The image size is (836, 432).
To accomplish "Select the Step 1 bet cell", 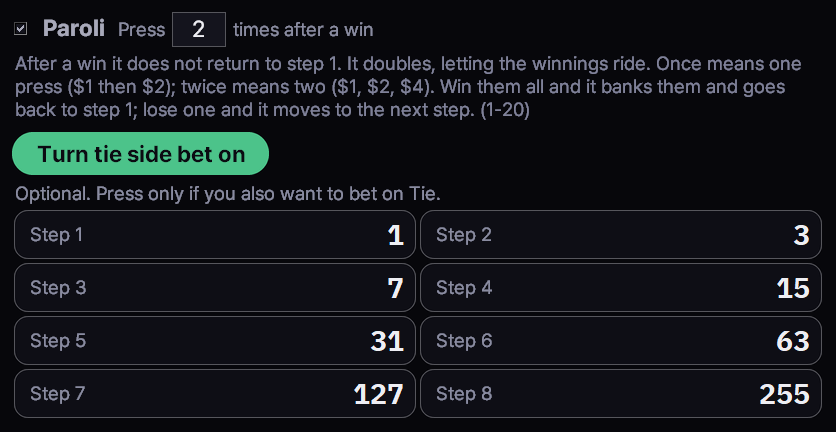I will (215, 235).
